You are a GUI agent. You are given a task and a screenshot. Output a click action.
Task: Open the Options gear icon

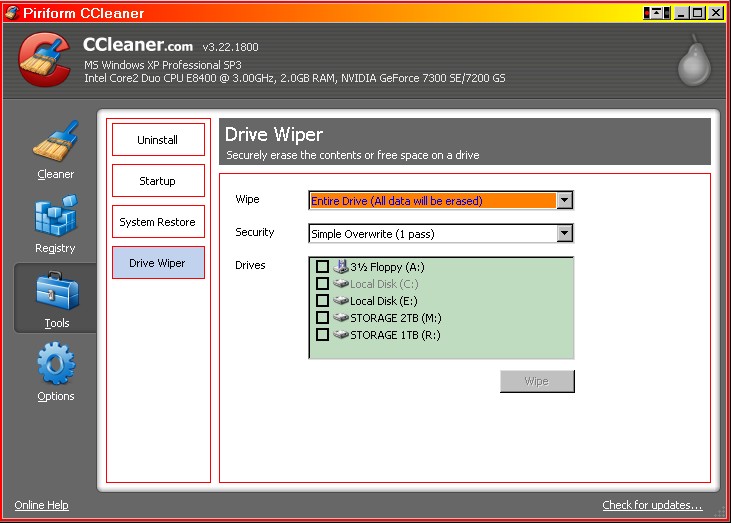(56, 363)
